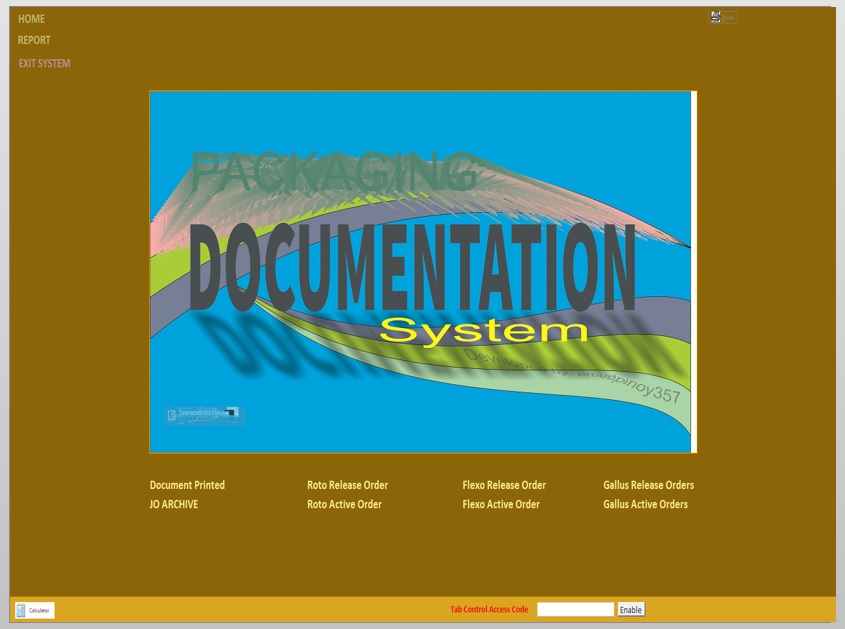The height and width of the screenshot is (629, 845).
Task: Open the REPORT menu
Action: (34, 41)
